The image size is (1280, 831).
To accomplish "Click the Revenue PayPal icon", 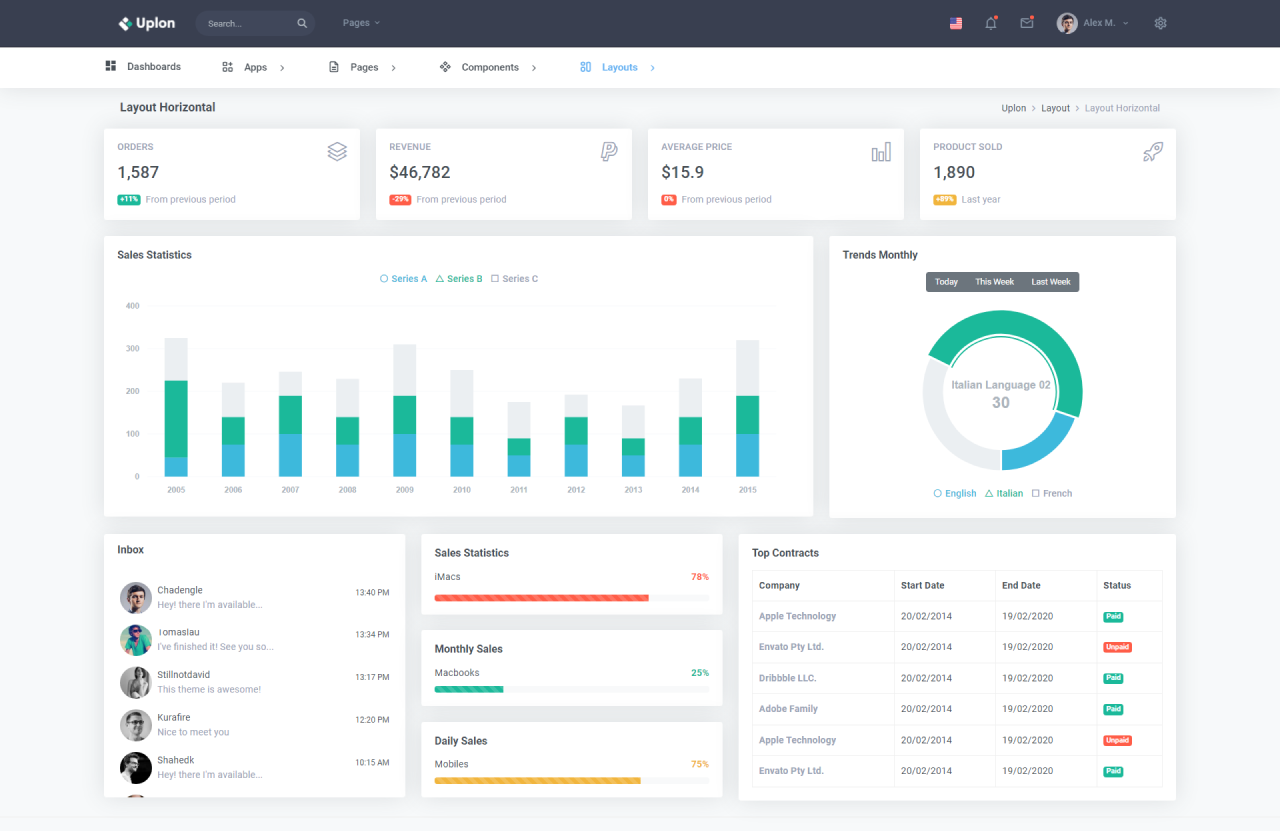I will [x=609, y=151].
